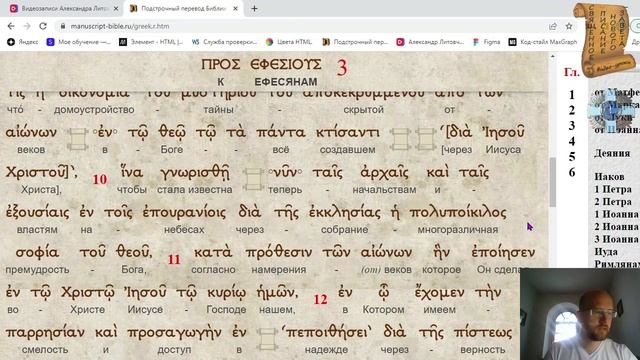Go to chapter 2

tap(572, 110)
